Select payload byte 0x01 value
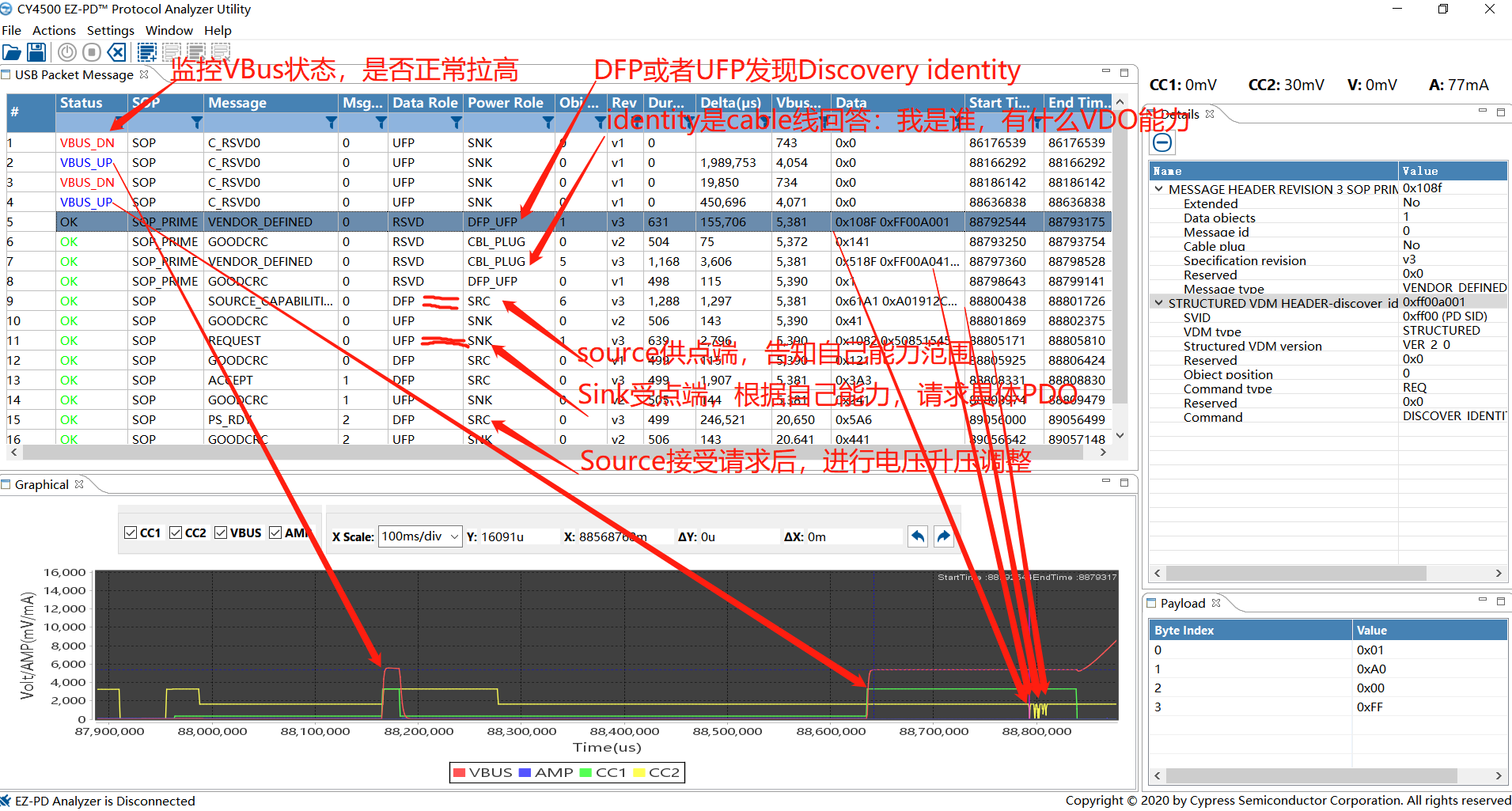Screen dimensions: 1512x811 (x=1371, y=650)
